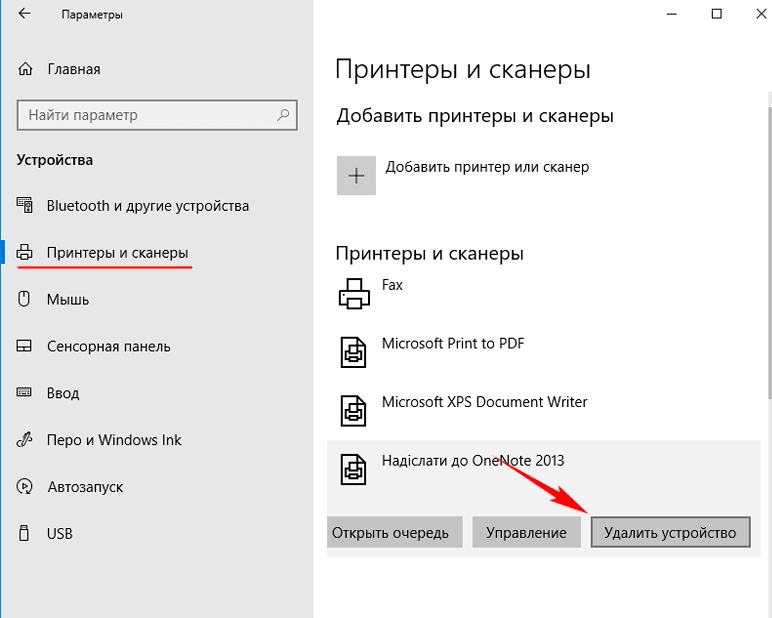The width and height of the screenshot is (772, 618).
Task: Click the OneNote 2013 printer icon
Action: coord(355,468)
